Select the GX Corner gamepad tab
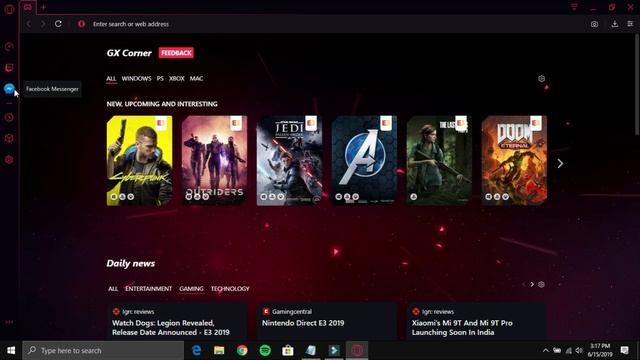 (x=28, y=7)
